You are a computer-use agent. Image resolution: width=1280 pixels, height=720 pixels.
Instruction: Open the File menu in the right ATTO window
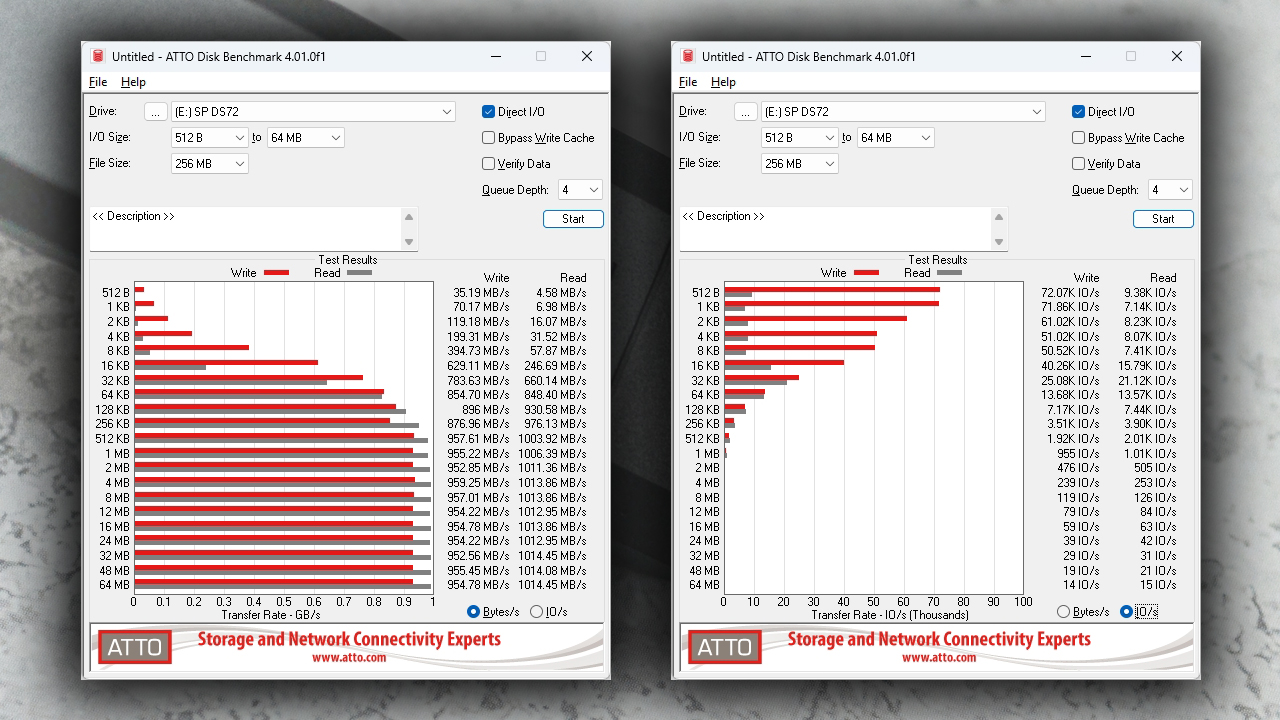point(688,82)
